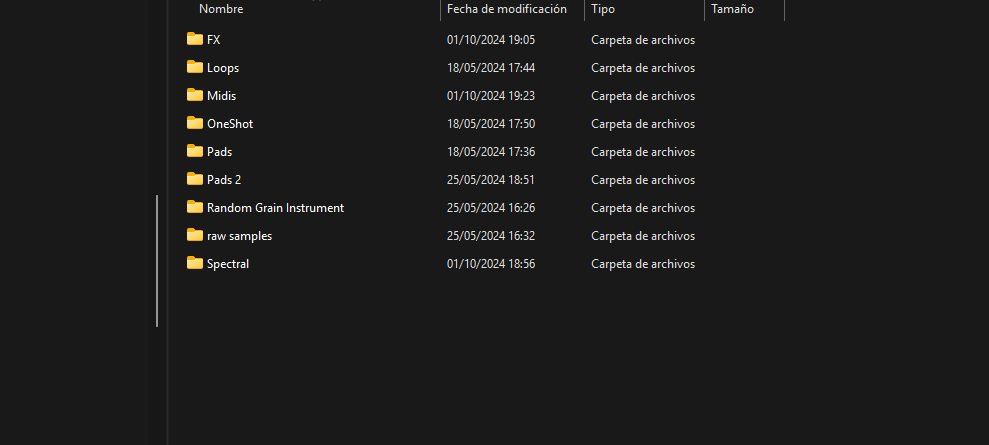Select the FX folder icon

click(195, 39)
